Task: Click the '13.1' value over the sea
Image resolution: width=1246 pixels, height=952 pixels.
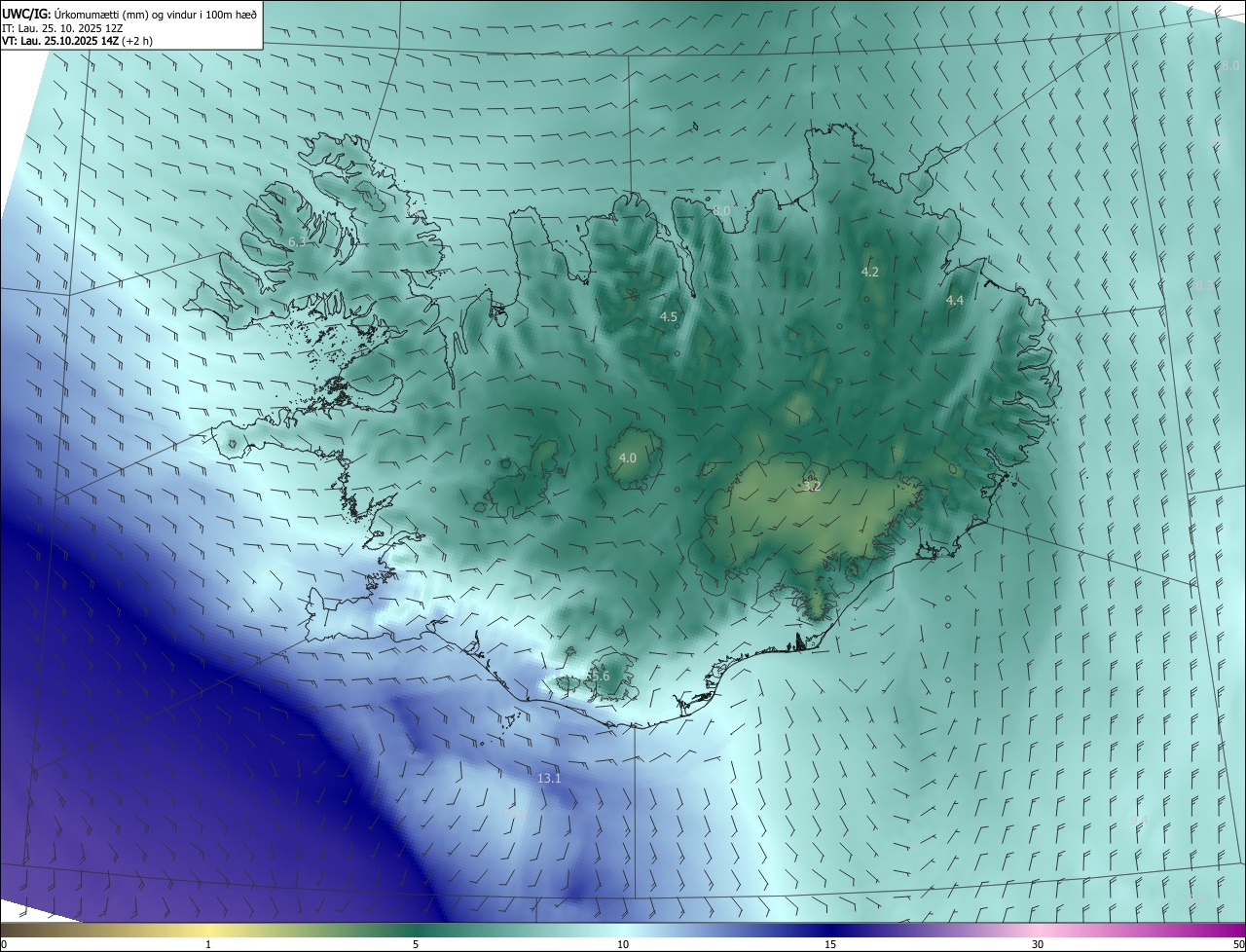Action: tap(549, 779)
